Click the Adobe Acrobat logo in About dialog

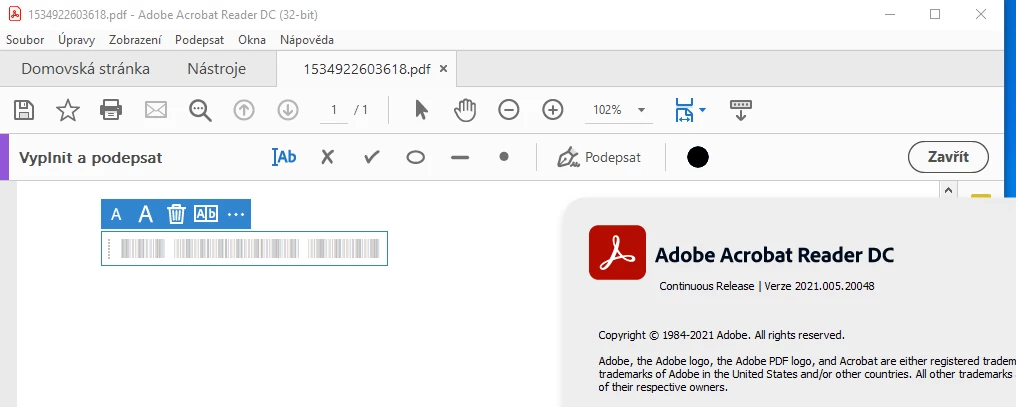tap(617, 253)
